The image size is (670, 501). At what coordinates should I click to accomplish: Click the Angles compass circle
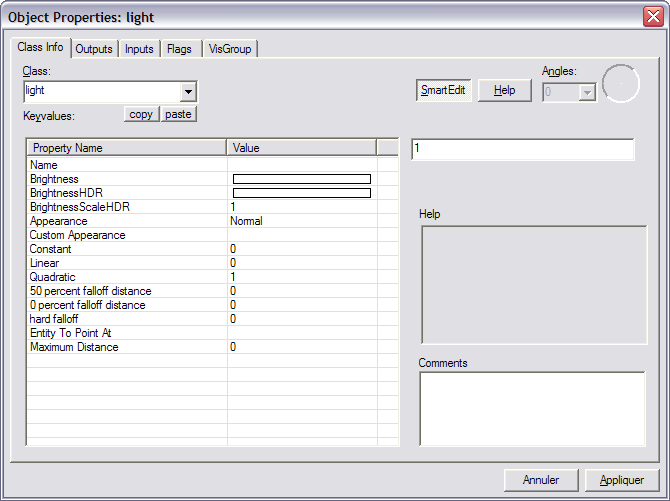point(620,84)
